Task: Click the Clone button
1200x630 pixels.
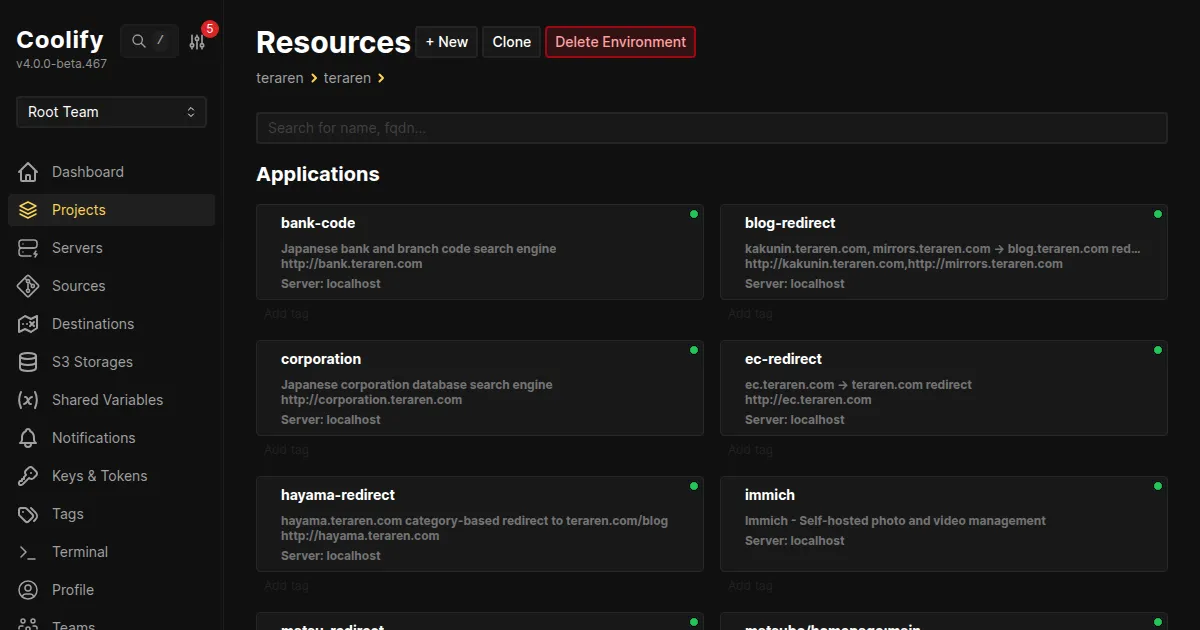Action: [x=511, y=42]
